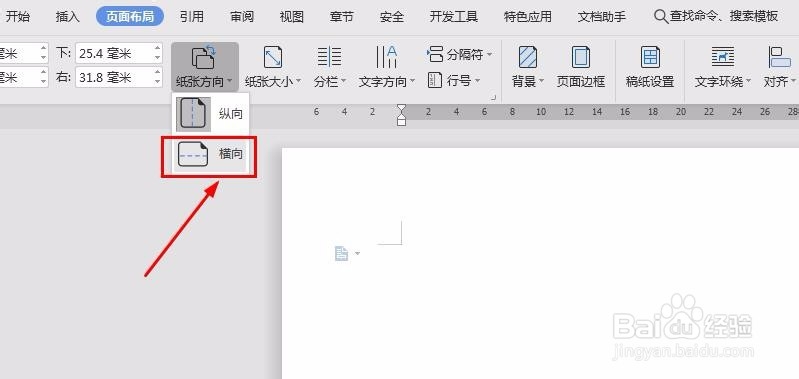Switch to the 特色应用 tab

click(x=528, y=16)
